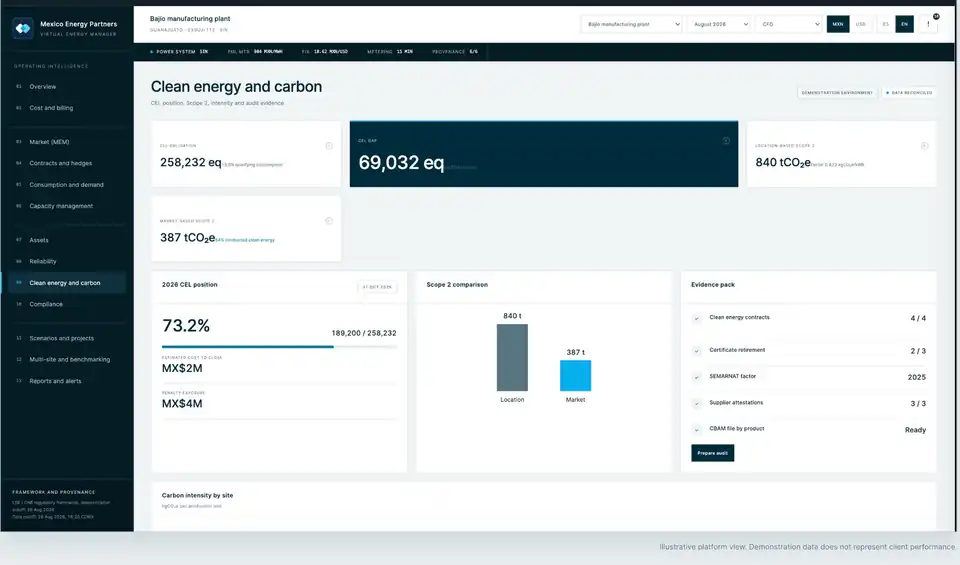Click the info icon on CEL gap card
This screenshot has height=565, width=960.
click(726, 141)
